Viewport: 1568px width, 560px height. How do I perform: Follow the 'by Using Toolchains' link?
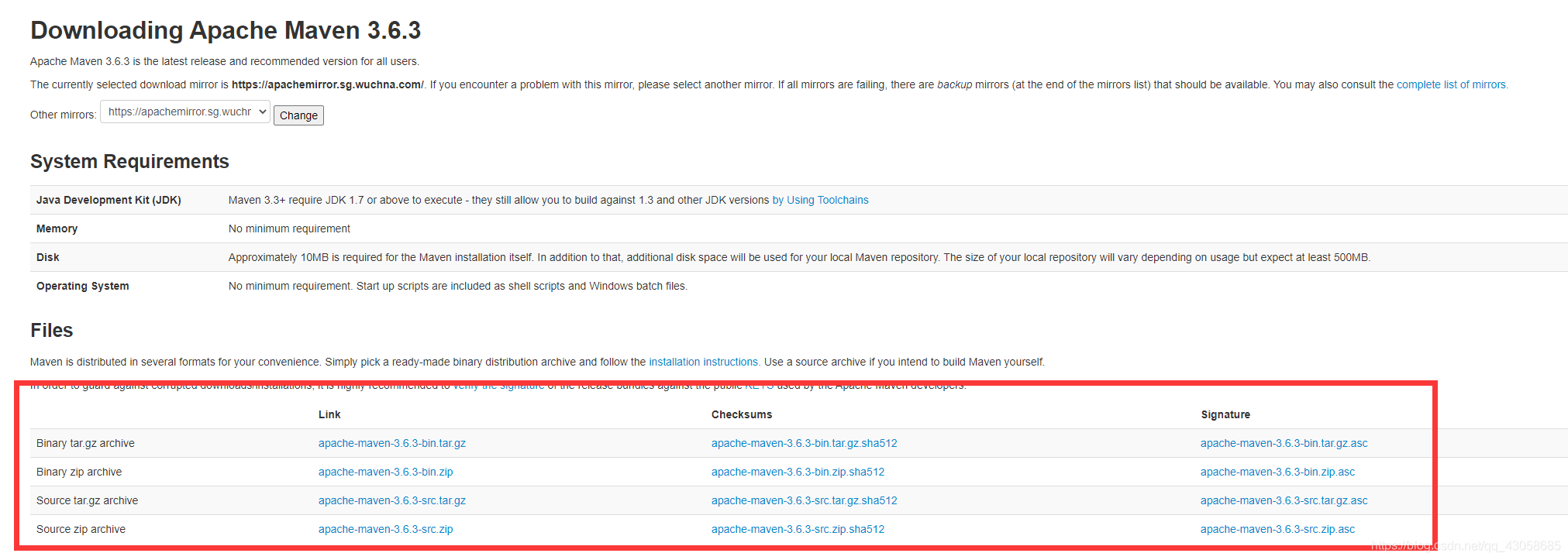[820, 200]
